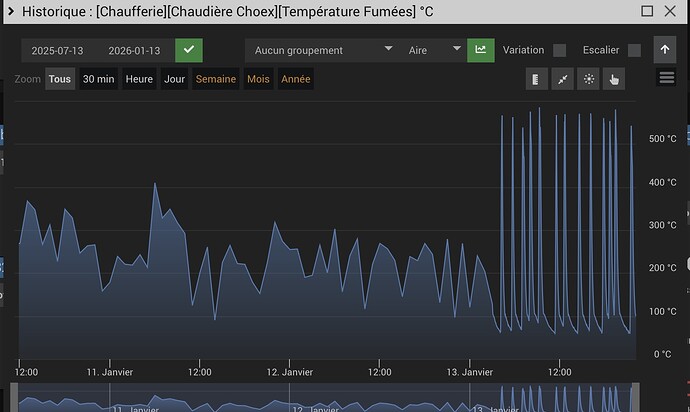The height and width of the screenshot is (412, 690).
Task: Click the ruler toolbar icon
Action: point(536,79)
